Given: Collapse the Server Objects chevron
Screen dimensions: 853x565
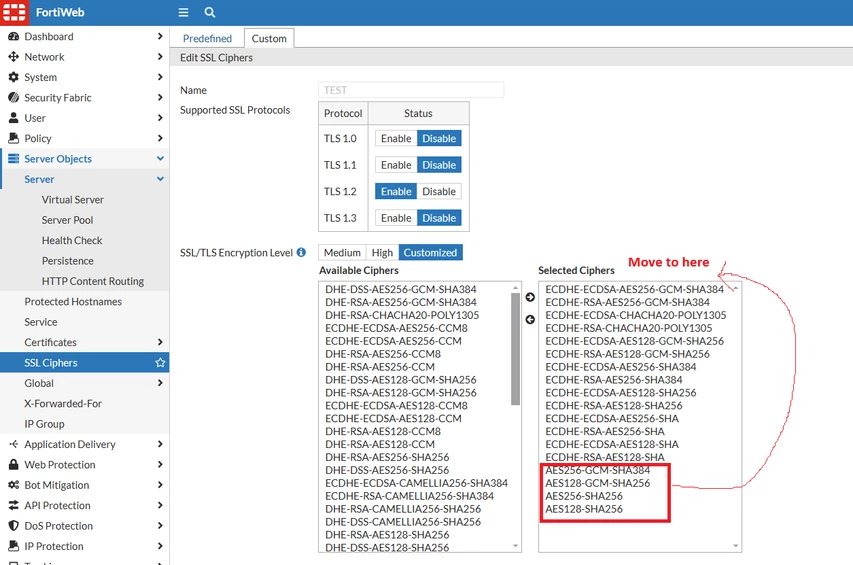Looking at the screenshot, I should coord(160,158).
